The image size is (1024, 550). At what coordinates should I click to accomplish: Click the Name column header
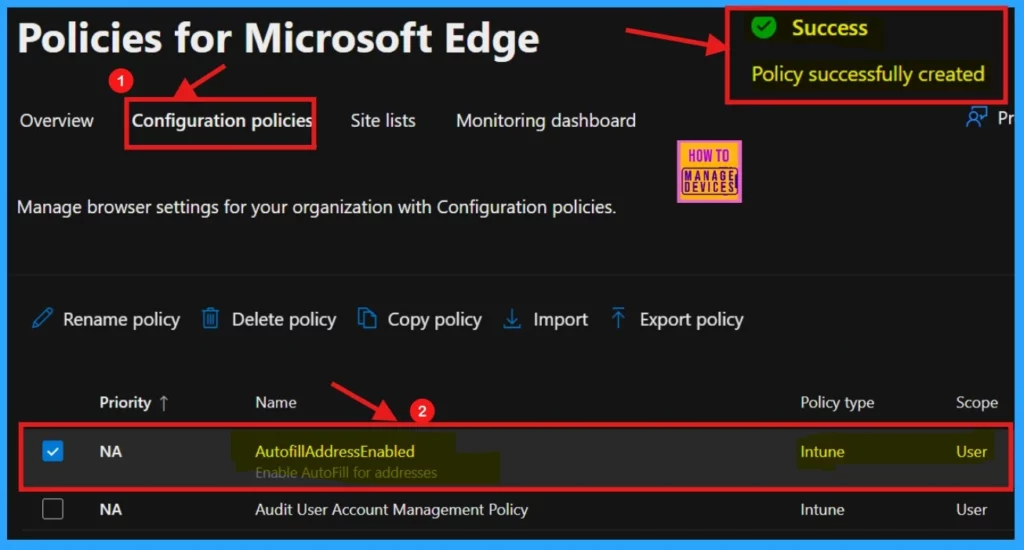tap(276, 402)
